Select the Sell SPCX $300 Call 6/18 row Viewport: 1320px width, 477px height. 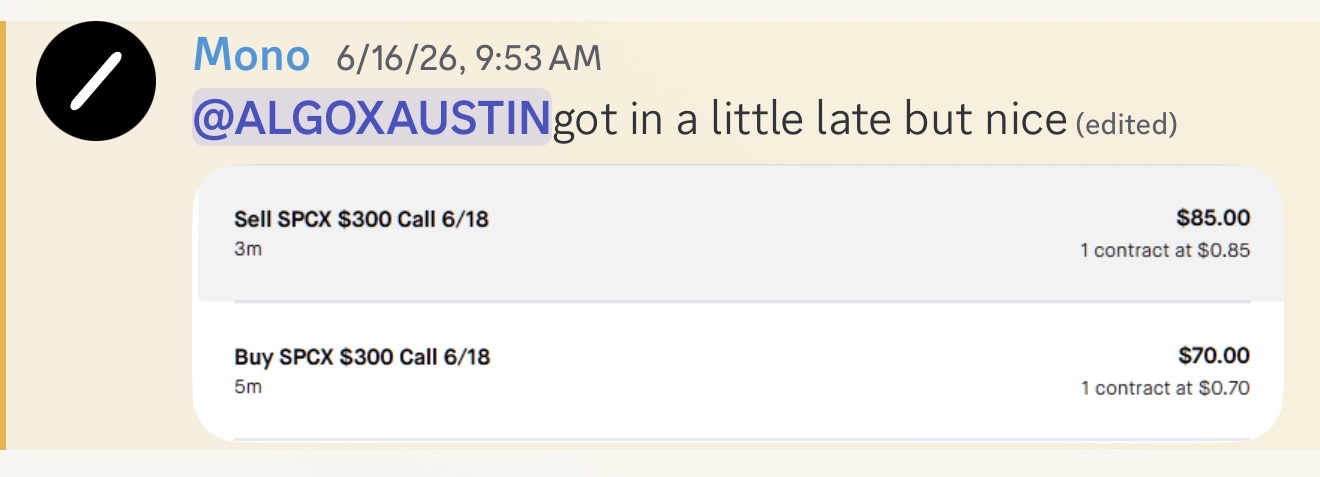pyautogui.click(x=740, y=233)
